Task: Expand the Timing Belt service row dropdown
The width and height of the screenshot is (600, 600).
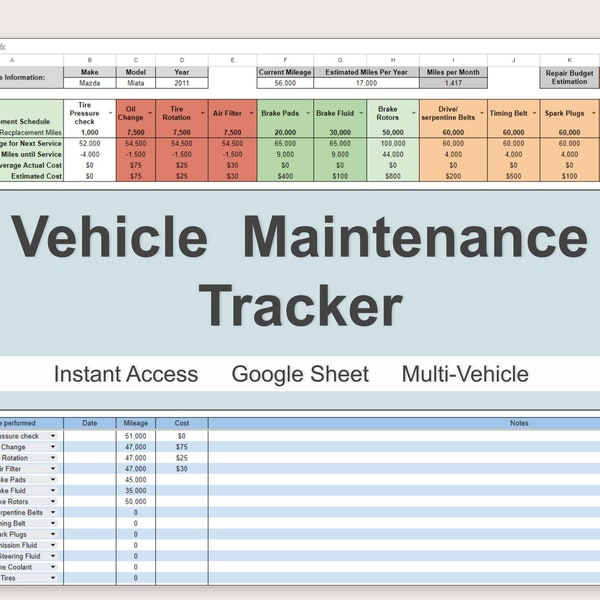Action: click(53, 523)
